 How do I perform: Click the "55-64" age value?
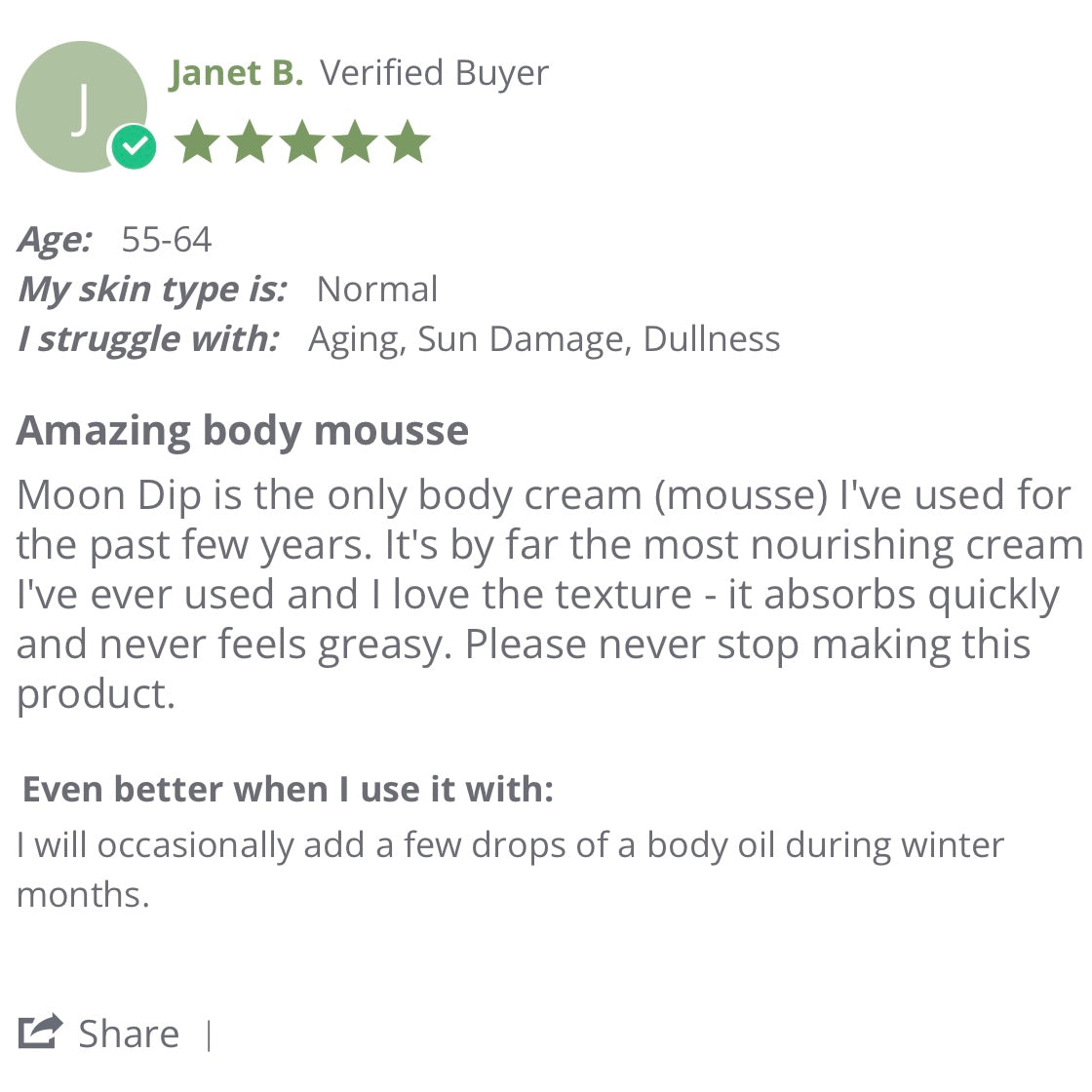[x=166, y=240]
